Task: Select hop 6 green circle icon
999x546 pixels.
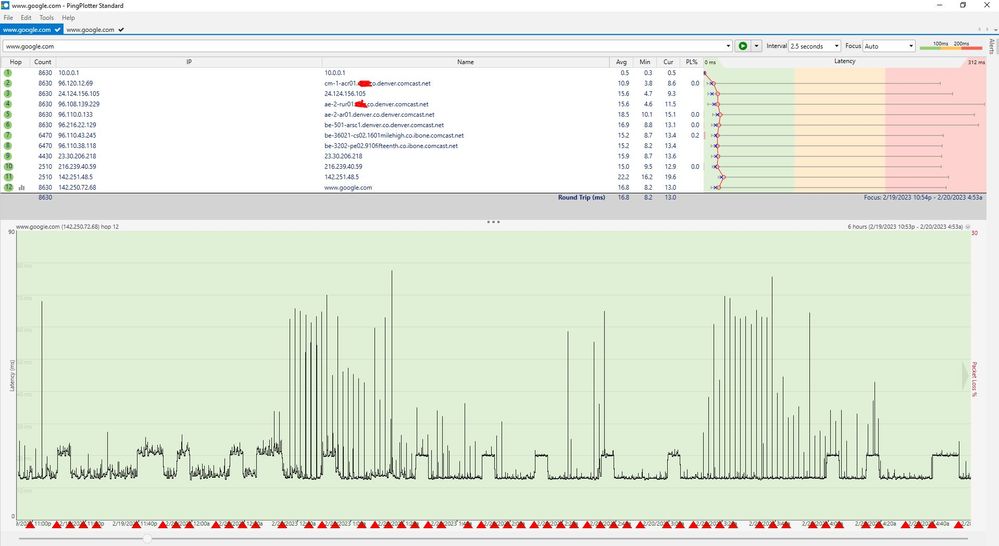Action: pyautogui.click(x=8, y=125)
